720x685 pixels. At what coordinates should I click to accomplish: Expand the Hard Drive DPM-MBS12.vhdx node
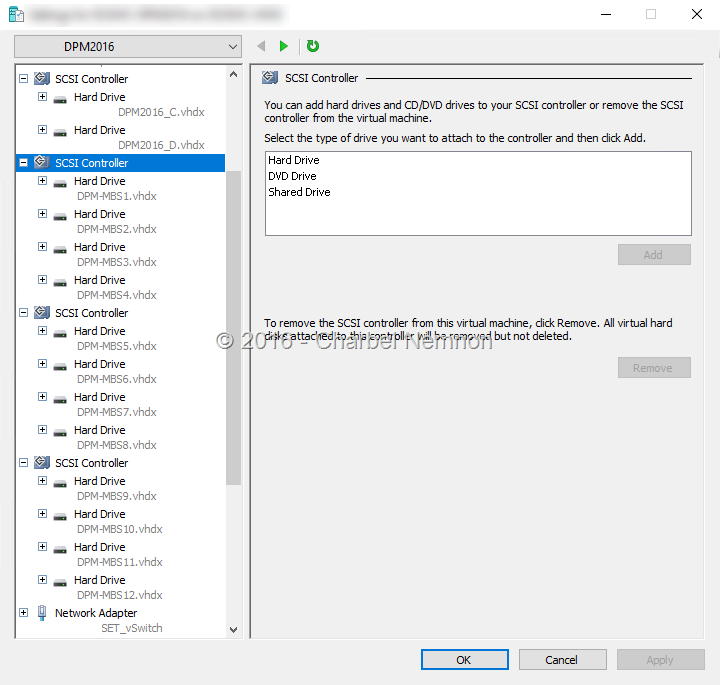coord(42,580)
